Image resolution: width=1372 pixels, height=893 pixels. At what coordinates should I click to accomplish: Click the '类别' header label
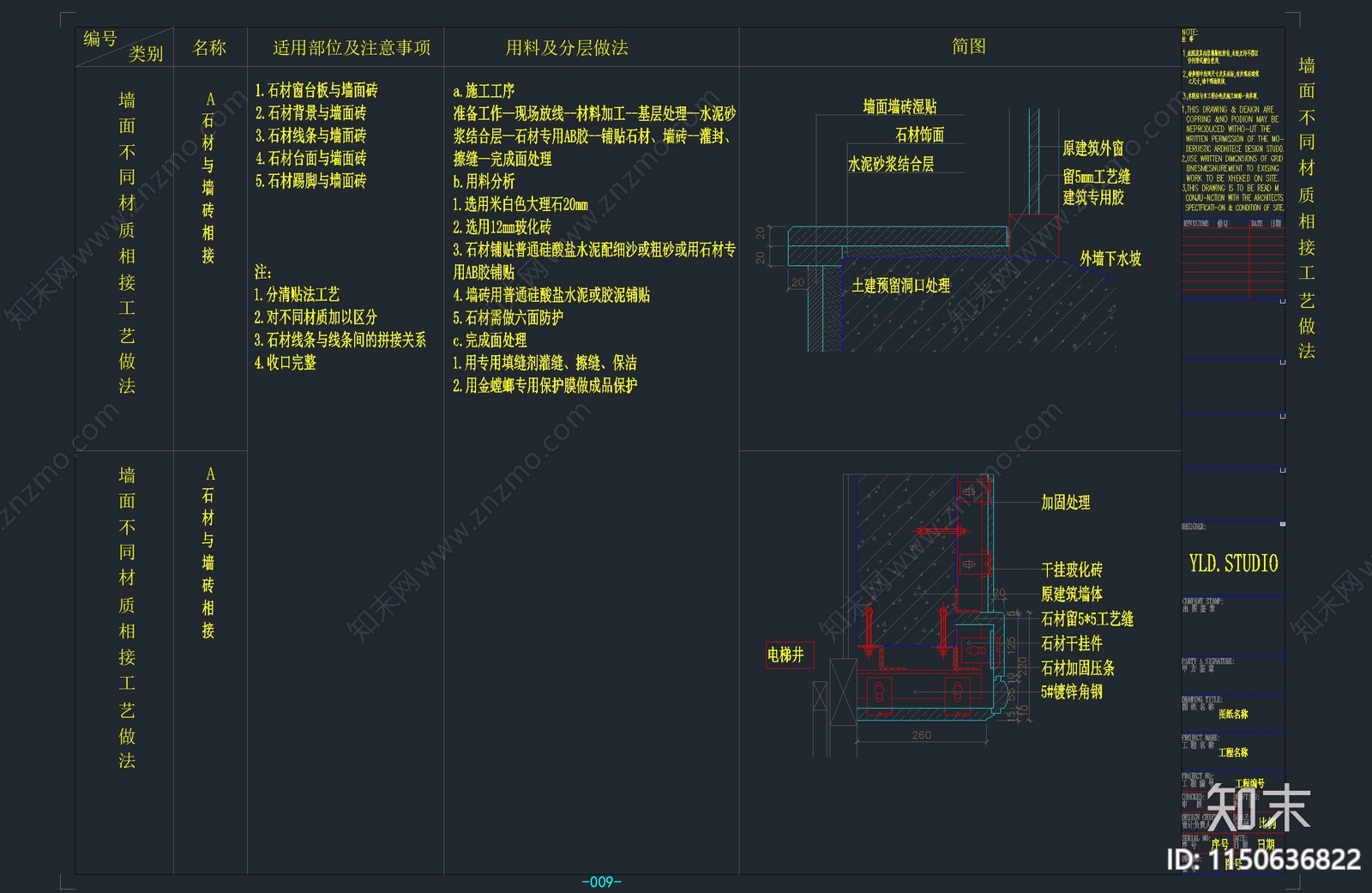pos(146,54)
